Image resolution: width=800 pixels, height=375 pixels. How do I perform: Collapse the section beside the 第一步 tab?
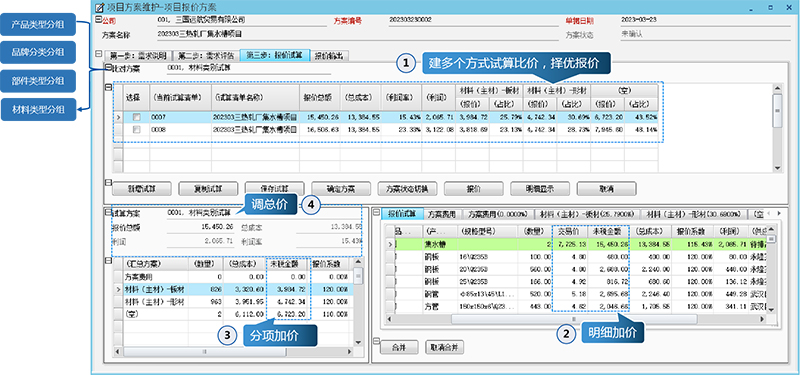coord(99,54)
